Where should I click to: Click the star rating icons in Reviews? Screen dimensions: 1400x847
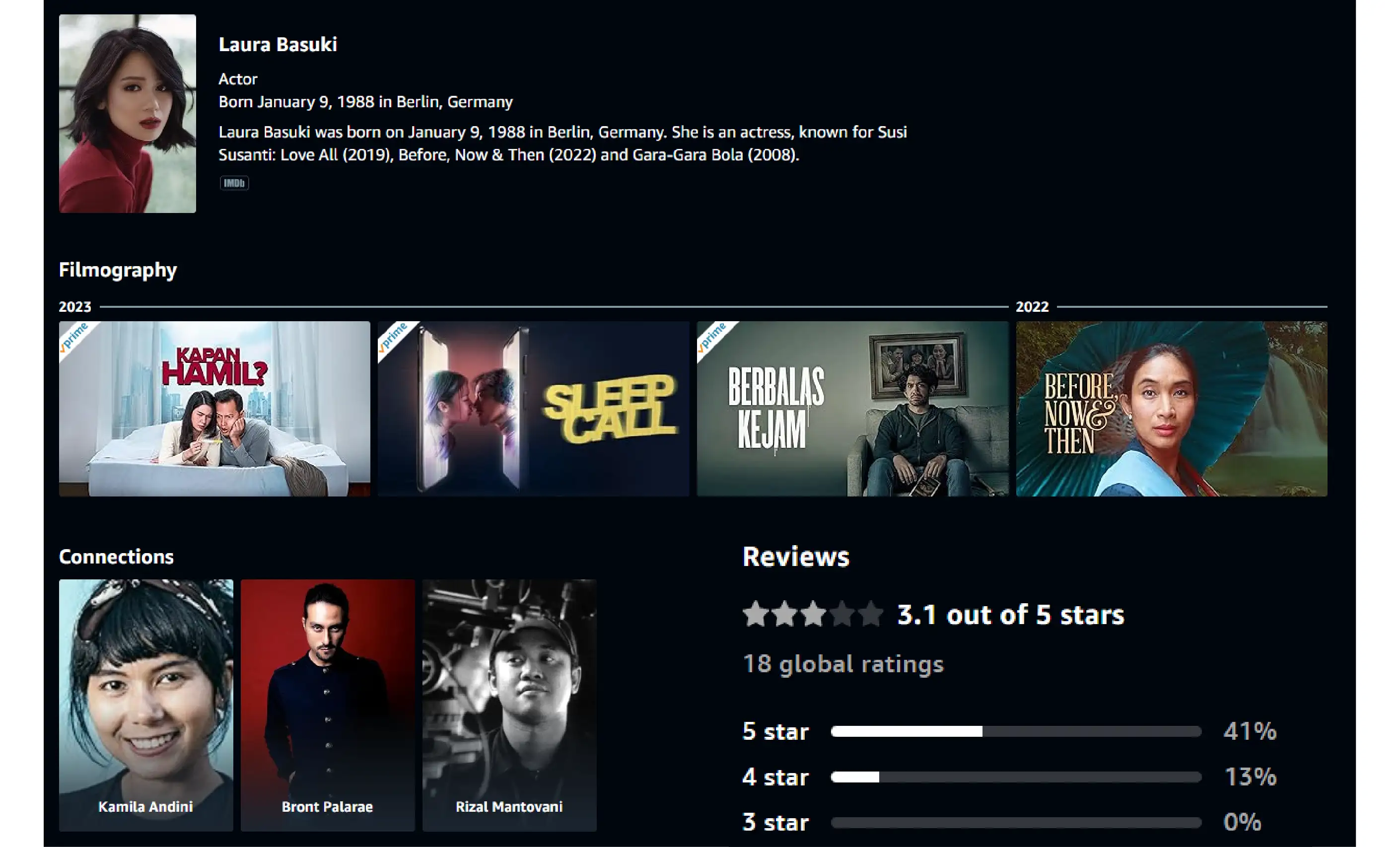[813, 614]
